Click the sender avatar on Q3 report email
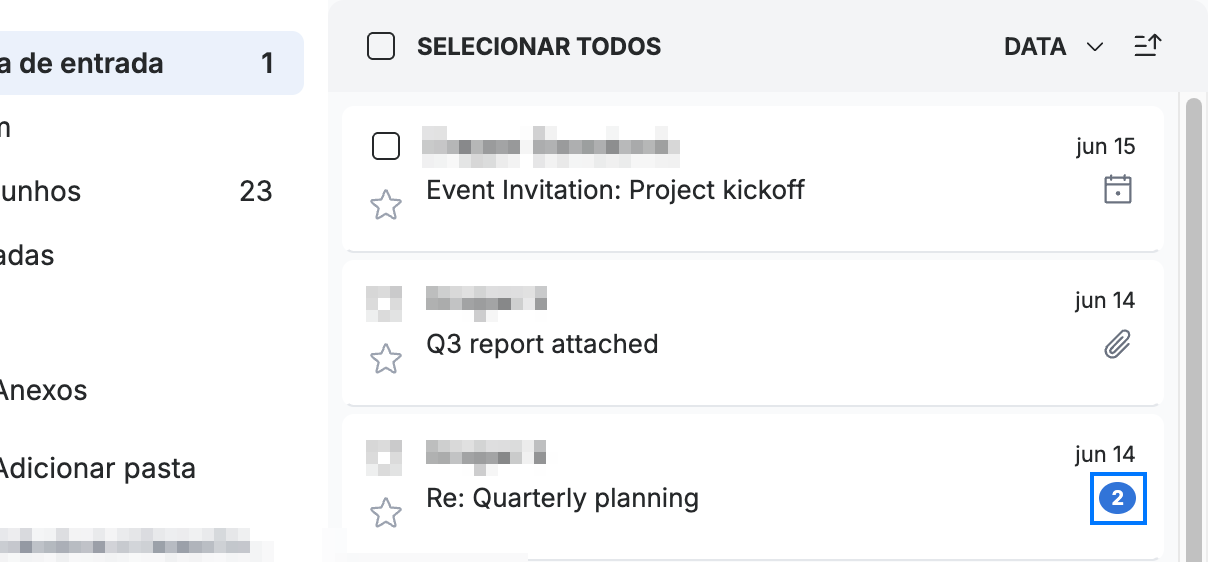 (384, 303)
